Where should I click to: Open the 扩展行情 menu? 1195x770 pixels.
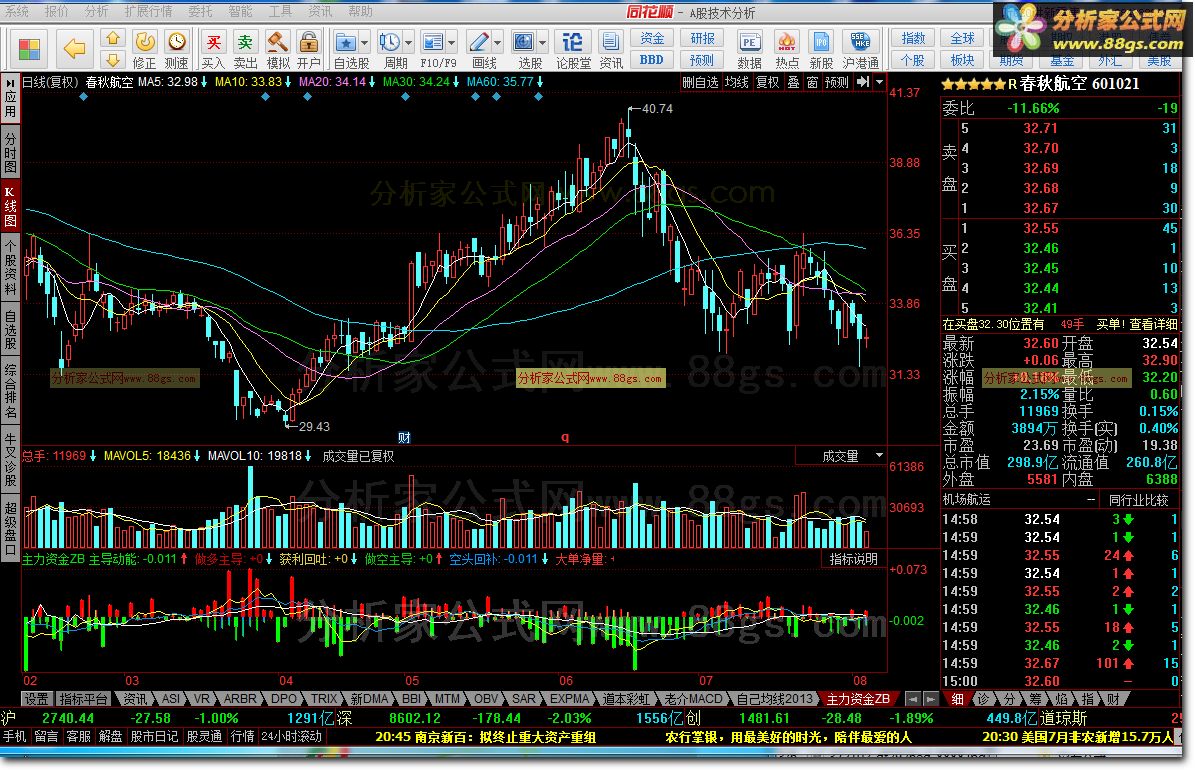click(148, 11)
